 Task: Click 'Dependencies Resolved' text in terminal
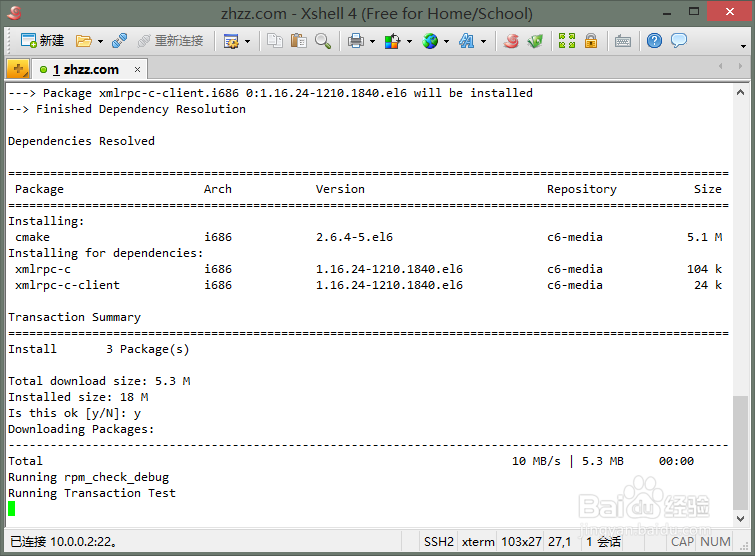(x=81, y=141)
